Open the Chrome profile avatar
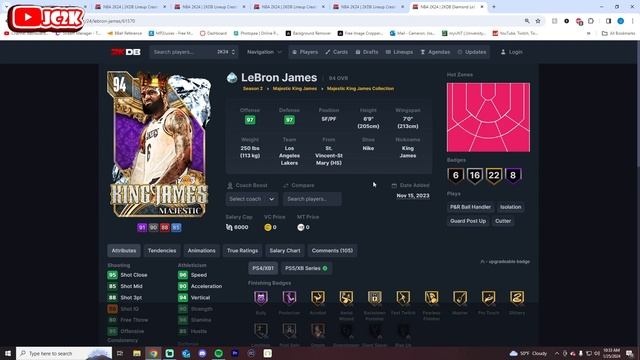 [620, 21]
